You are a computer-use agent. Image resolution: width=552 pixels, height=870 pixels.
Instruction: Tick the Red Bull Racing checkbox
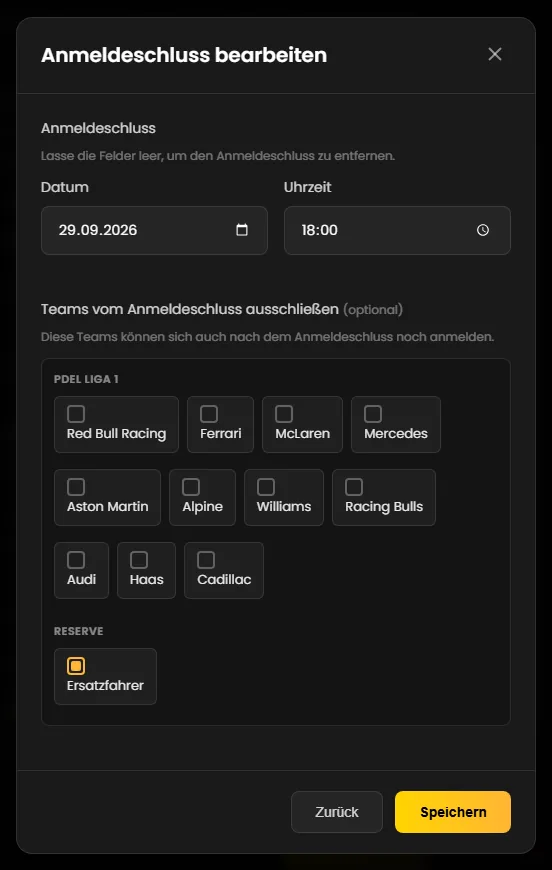(x=76, y=414)
